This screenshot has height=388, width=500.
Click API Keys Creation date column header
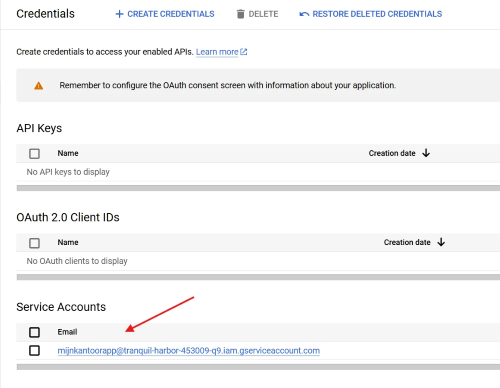point(392,153)
